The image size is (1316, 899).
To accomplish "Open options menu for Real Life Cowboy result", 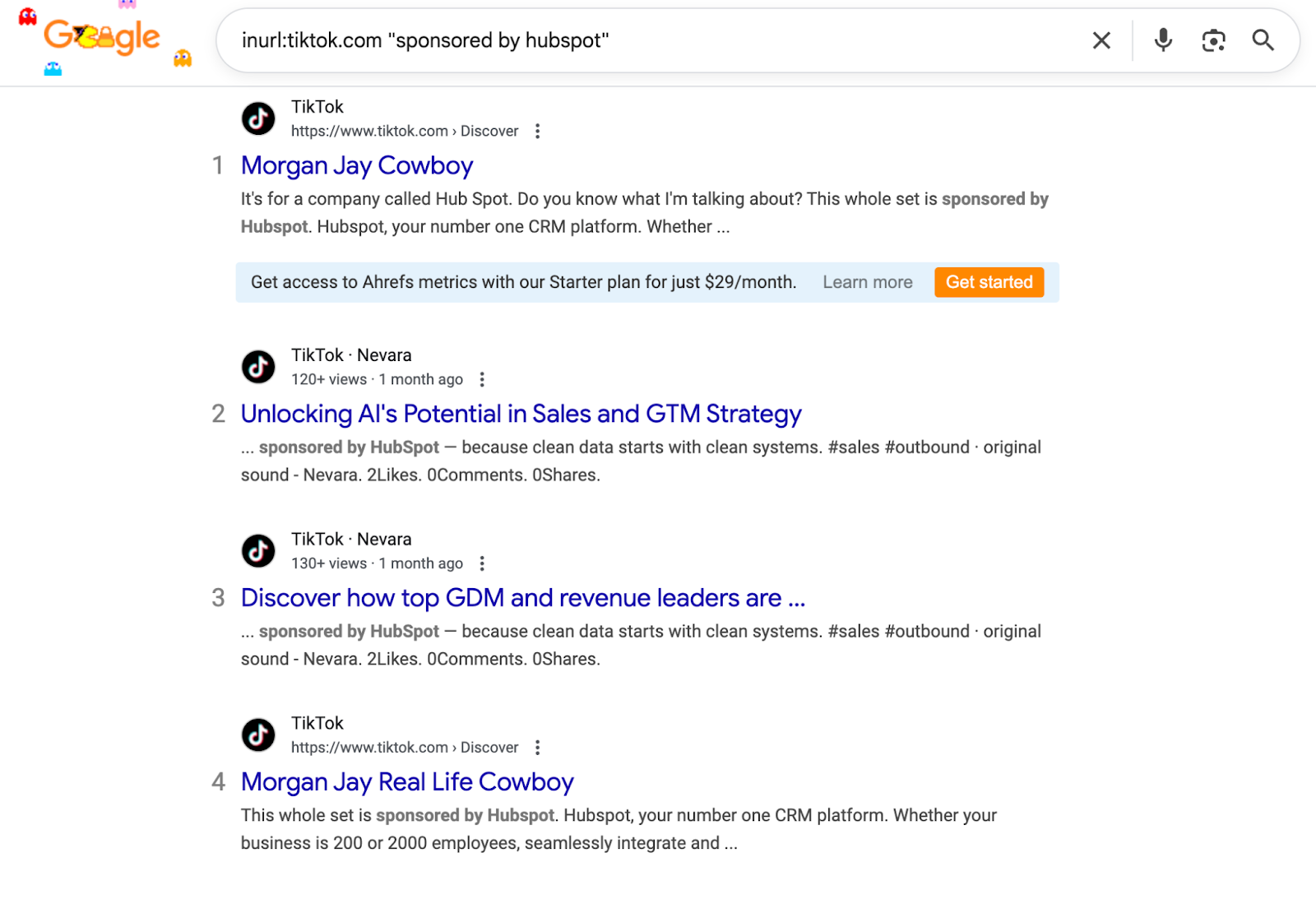I will coord(537,748).
